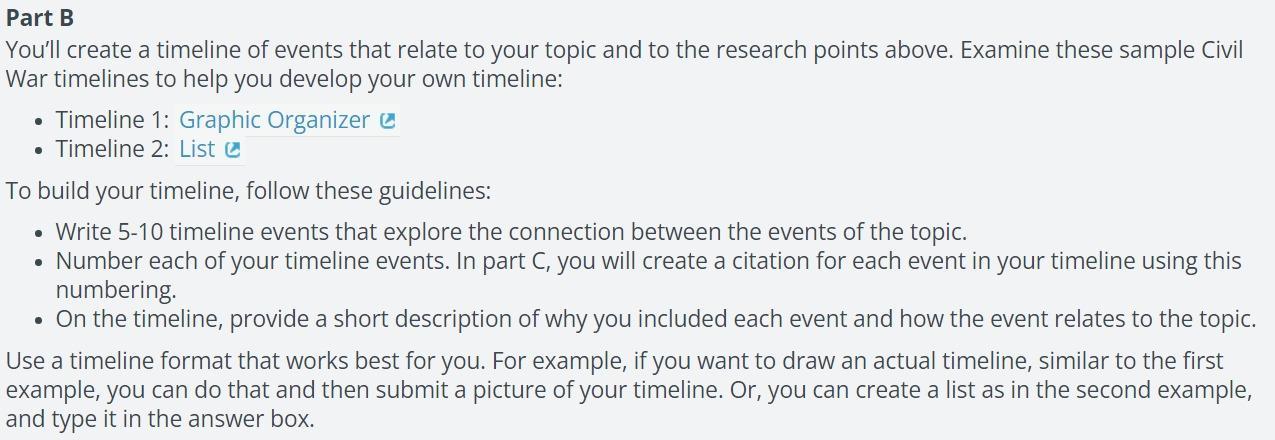This screenshot has width=1275, height=440.
Task: Click external-link icon beside List
Action: point(233,150)
